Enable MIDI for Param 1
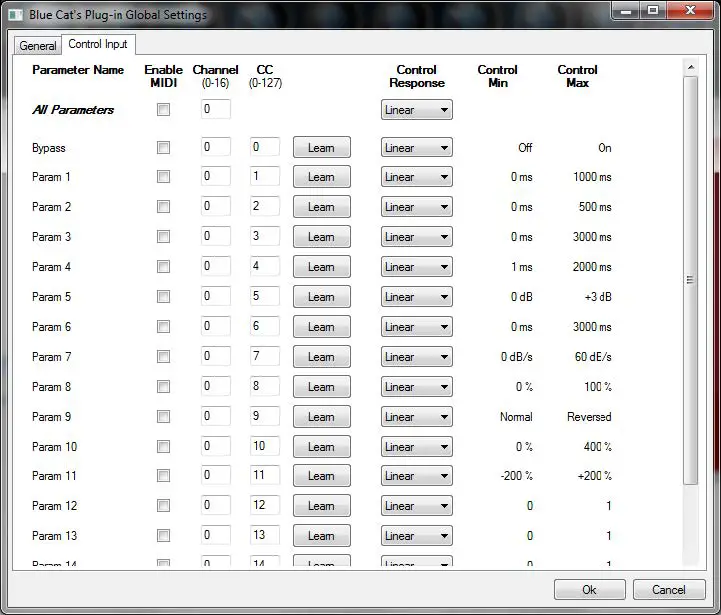721x615 pixels. click(x=163, y=177)
